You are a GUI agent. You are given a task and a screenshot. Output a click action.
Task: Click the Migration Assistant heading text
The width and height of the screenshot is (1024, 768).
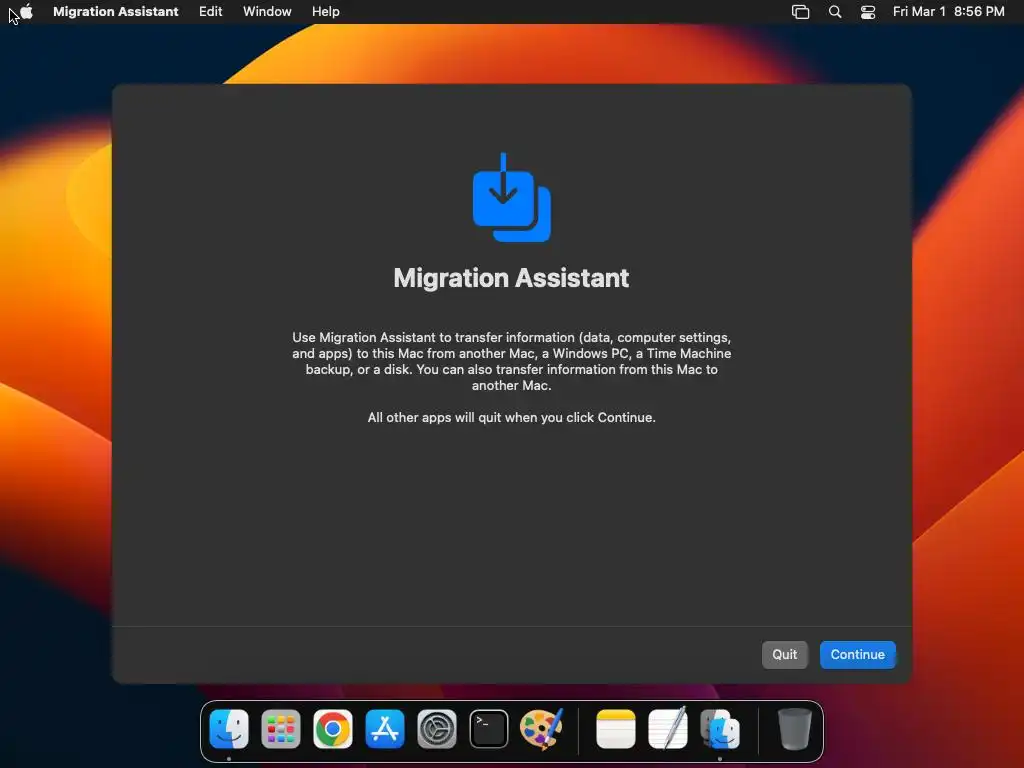pyautogui.click(x=511, y=278)
